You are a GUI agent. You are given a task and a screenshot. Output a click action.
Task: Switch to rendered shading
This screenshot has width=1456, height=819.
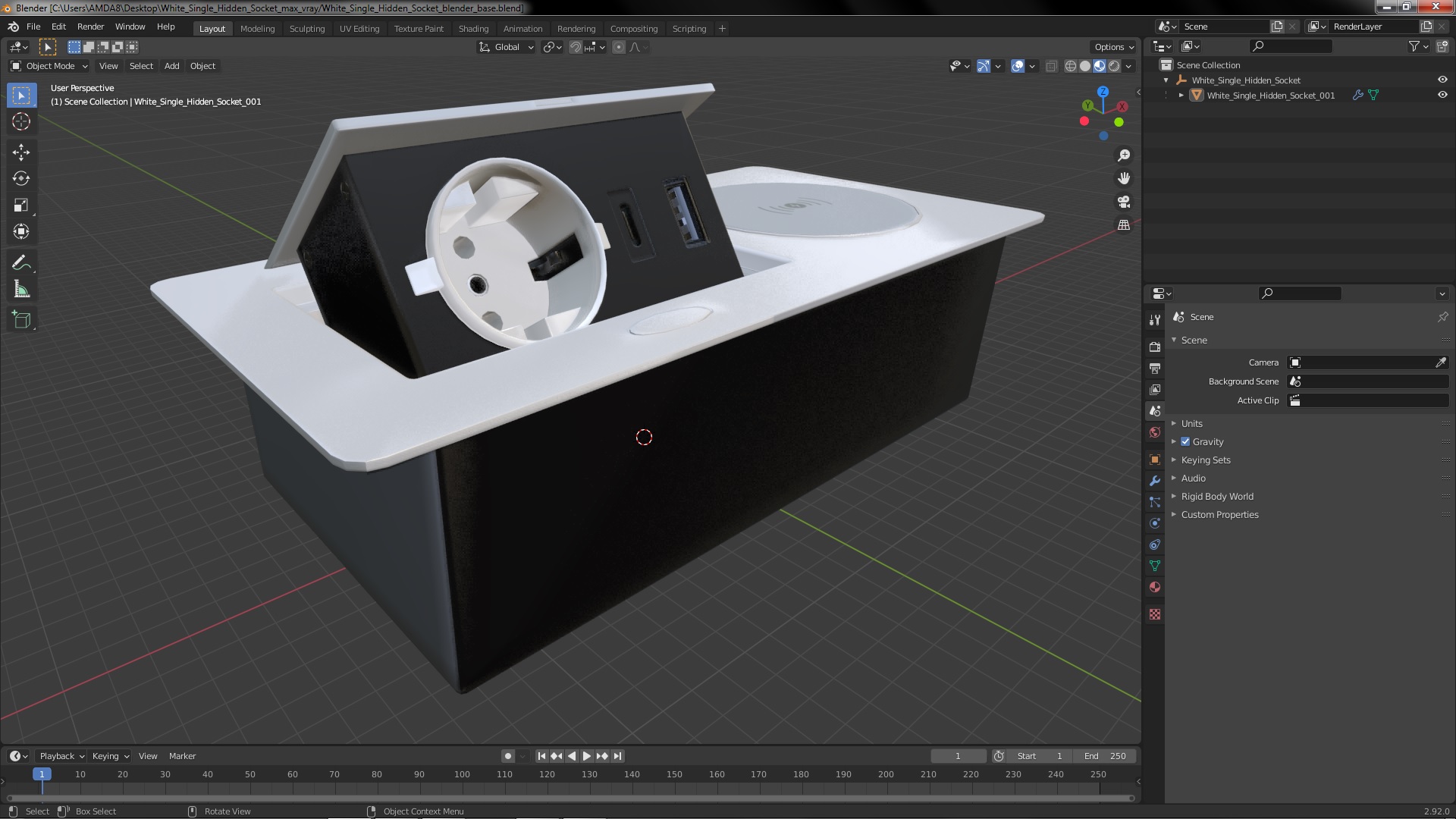coord(1114,66)
